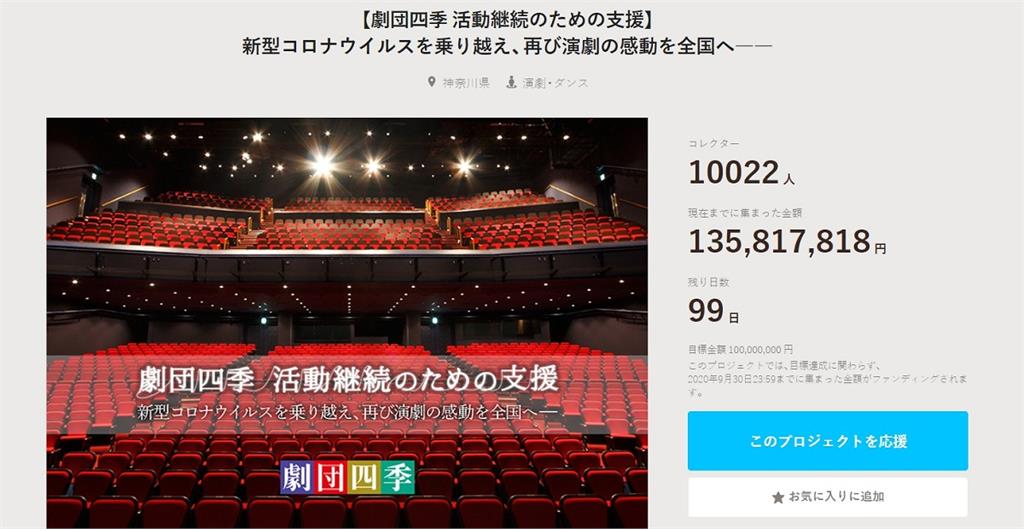Open the 演劇・ダンス category link
The height and width of the screenshot is (529, 1024).
coord(555,83)
